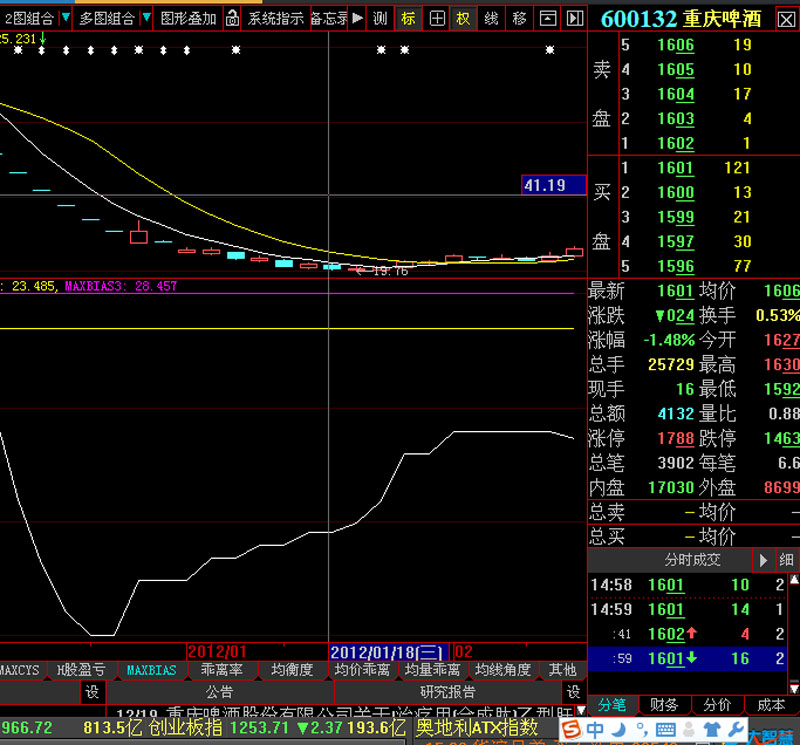Close the 600132 quote panel
Viewport: 800px width, 745px height.
[786, 20]
